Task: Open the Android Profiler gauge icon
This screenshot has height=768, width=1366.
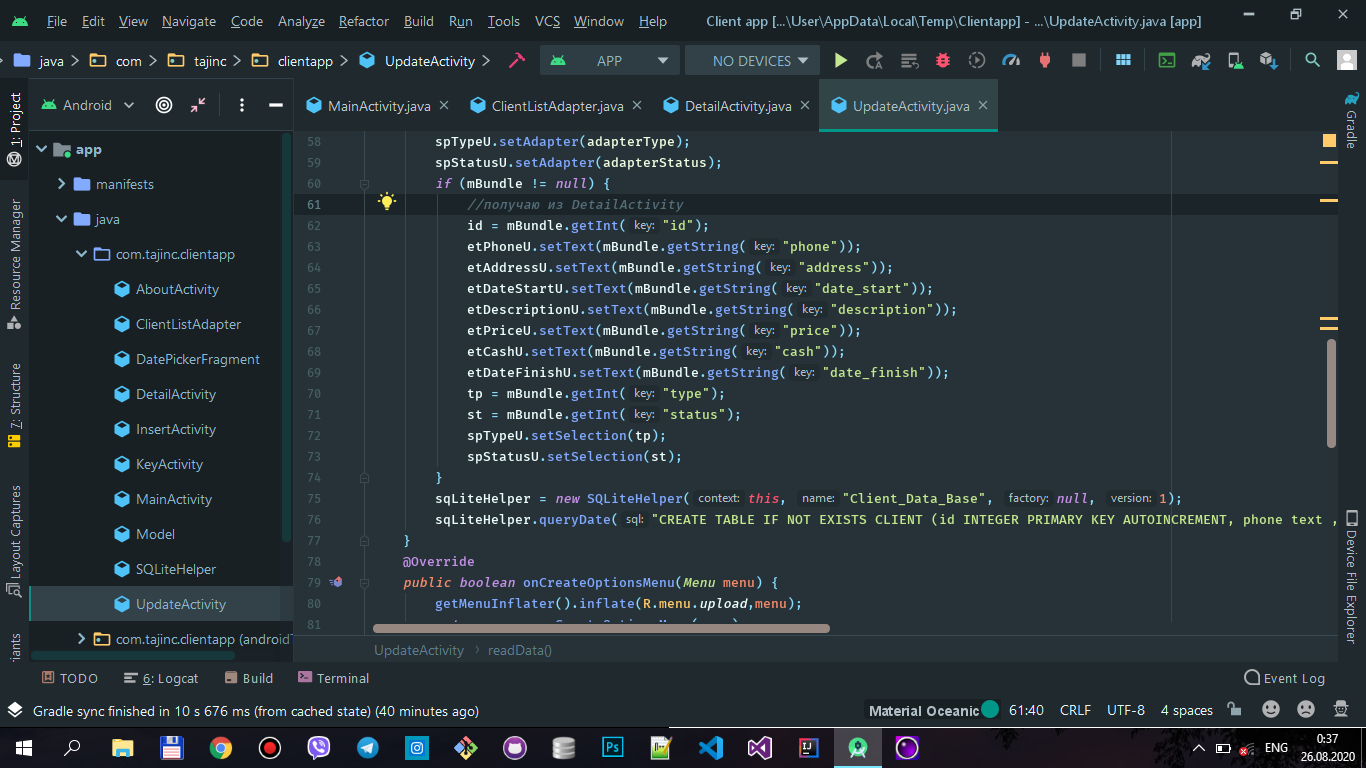Action: [x=1011, y=61]
